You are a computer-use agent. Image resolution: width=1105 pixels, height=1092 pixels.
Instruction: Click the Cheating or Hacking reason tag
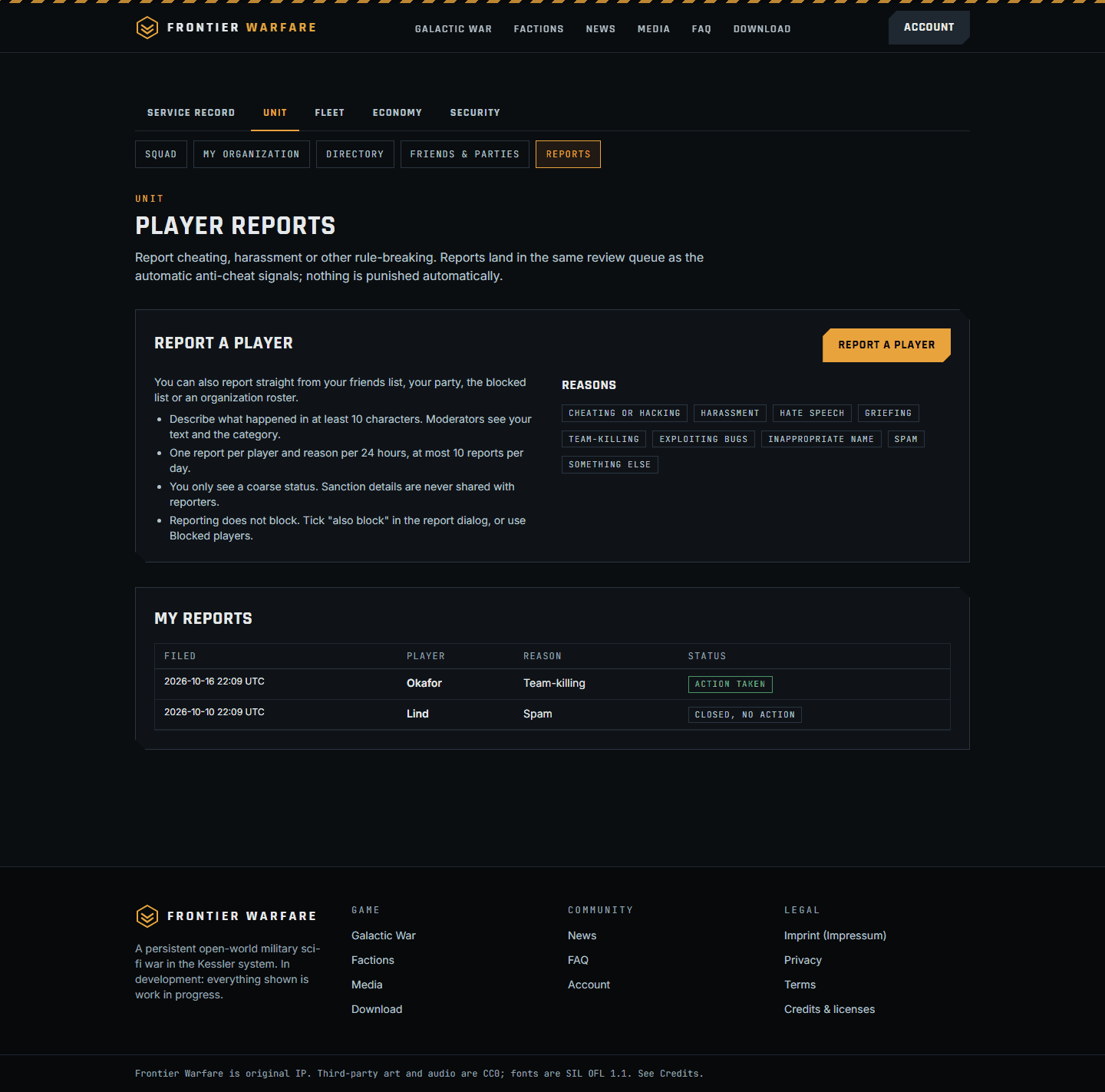[x=625, y=414]
